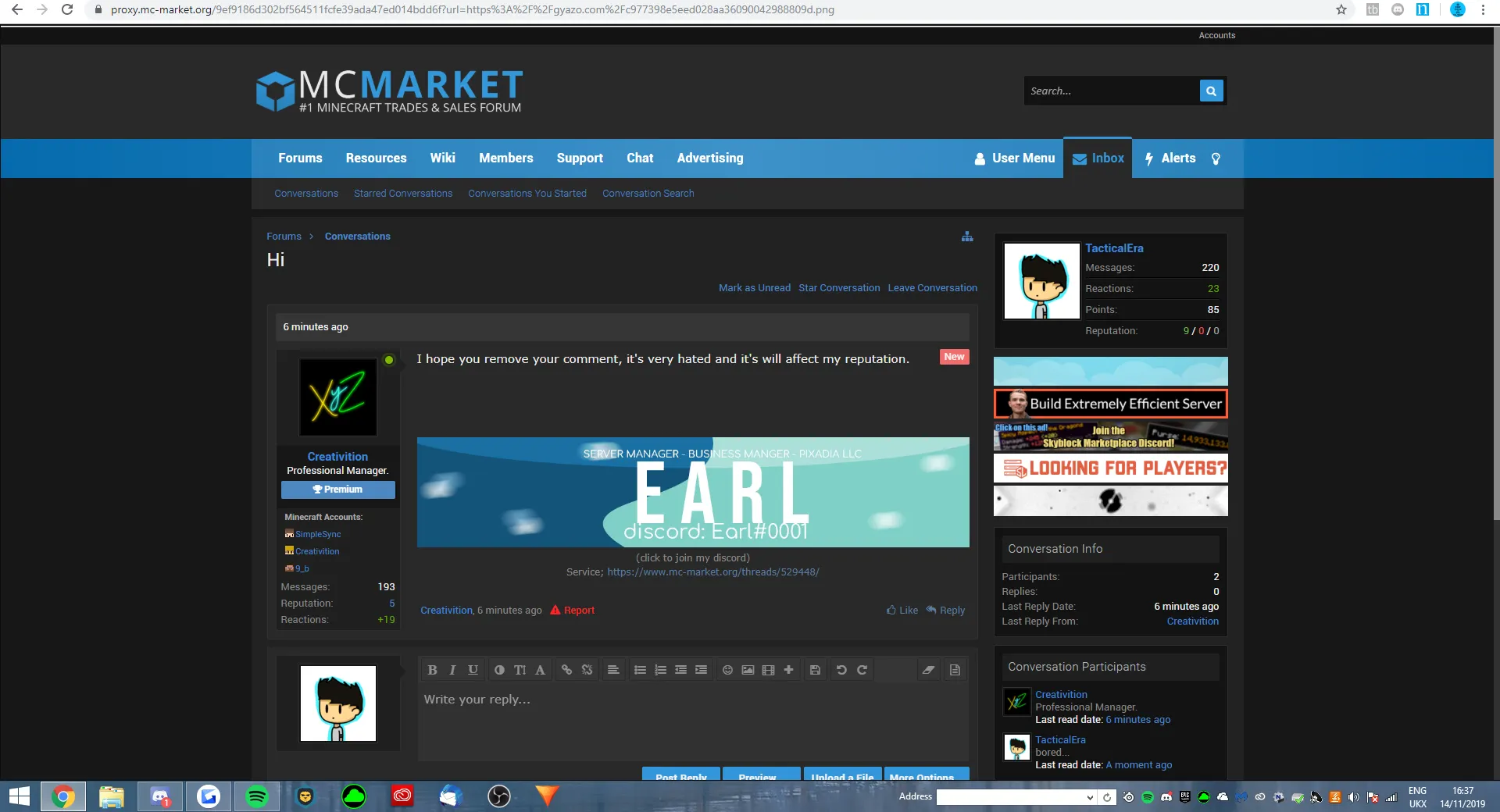Insert an unordered bullet list
This screenshot has height=812, width=1500.
coord(640,670)
